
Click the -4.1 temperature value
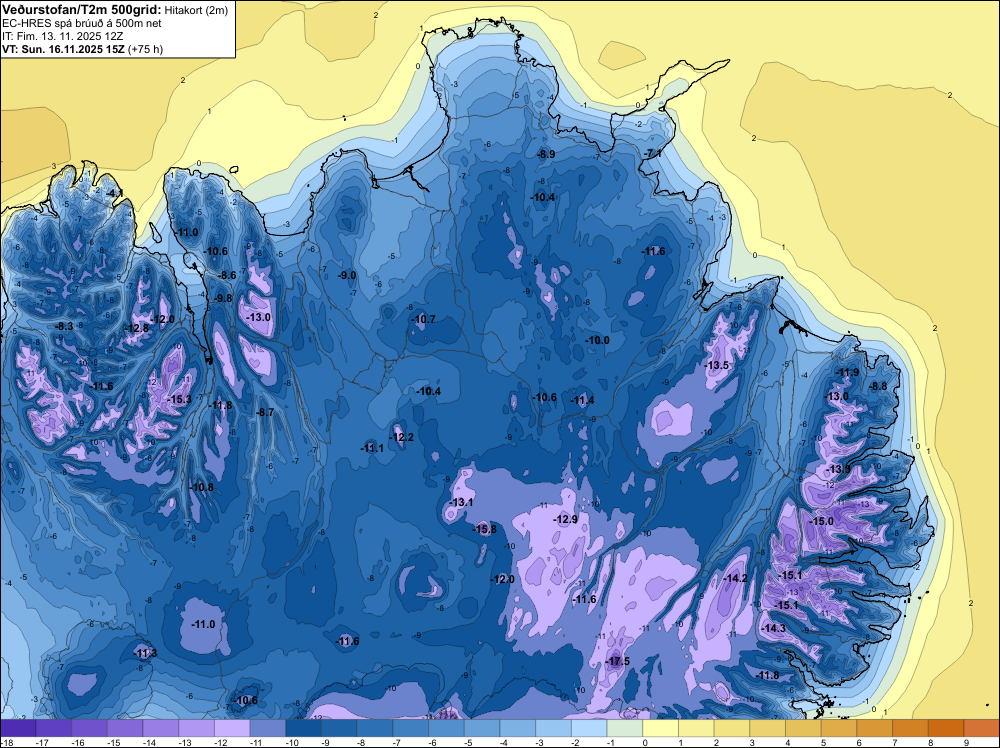click(114, 193)
